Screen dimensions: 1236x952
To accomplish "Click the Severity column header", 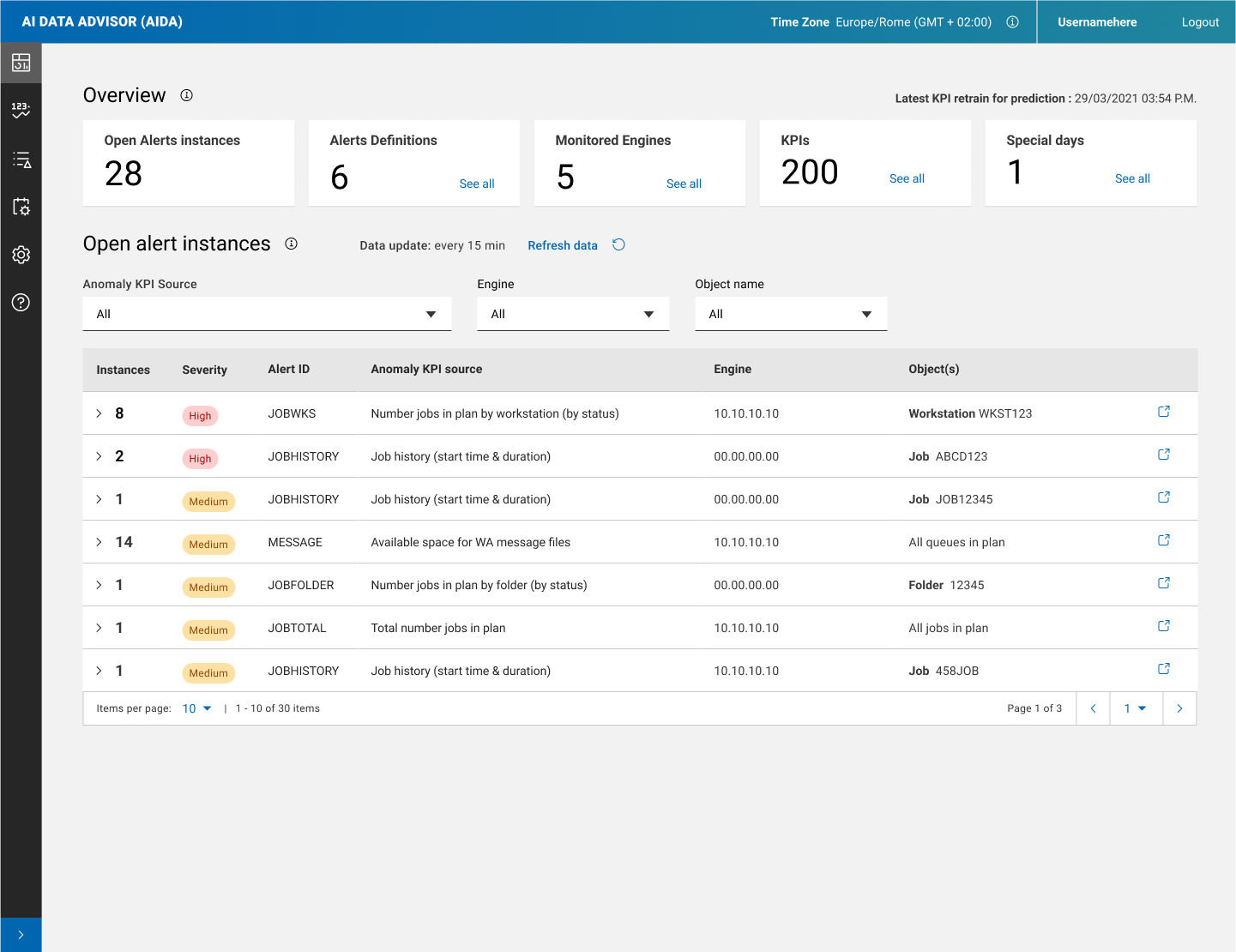I will 204,370.
